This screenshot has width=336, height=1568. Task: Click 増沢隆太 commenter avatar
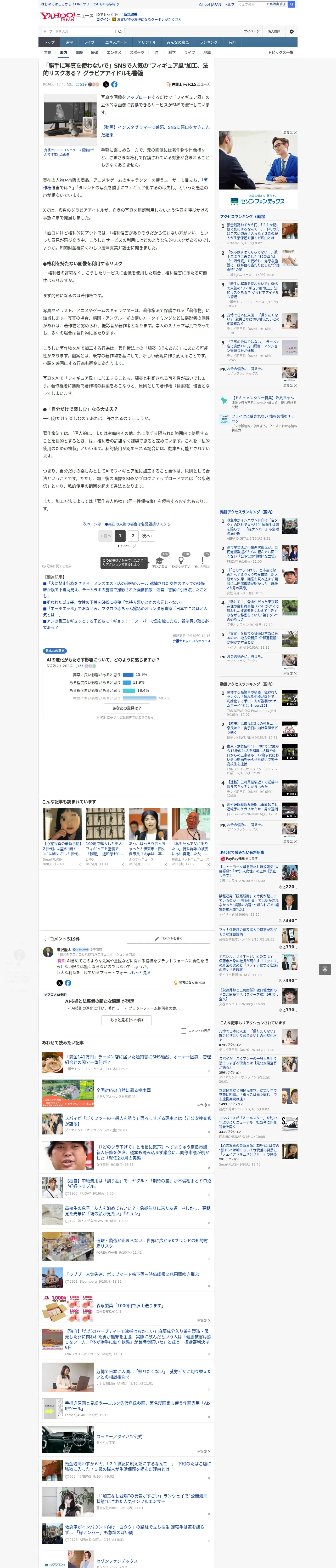[x=48, y=952]
